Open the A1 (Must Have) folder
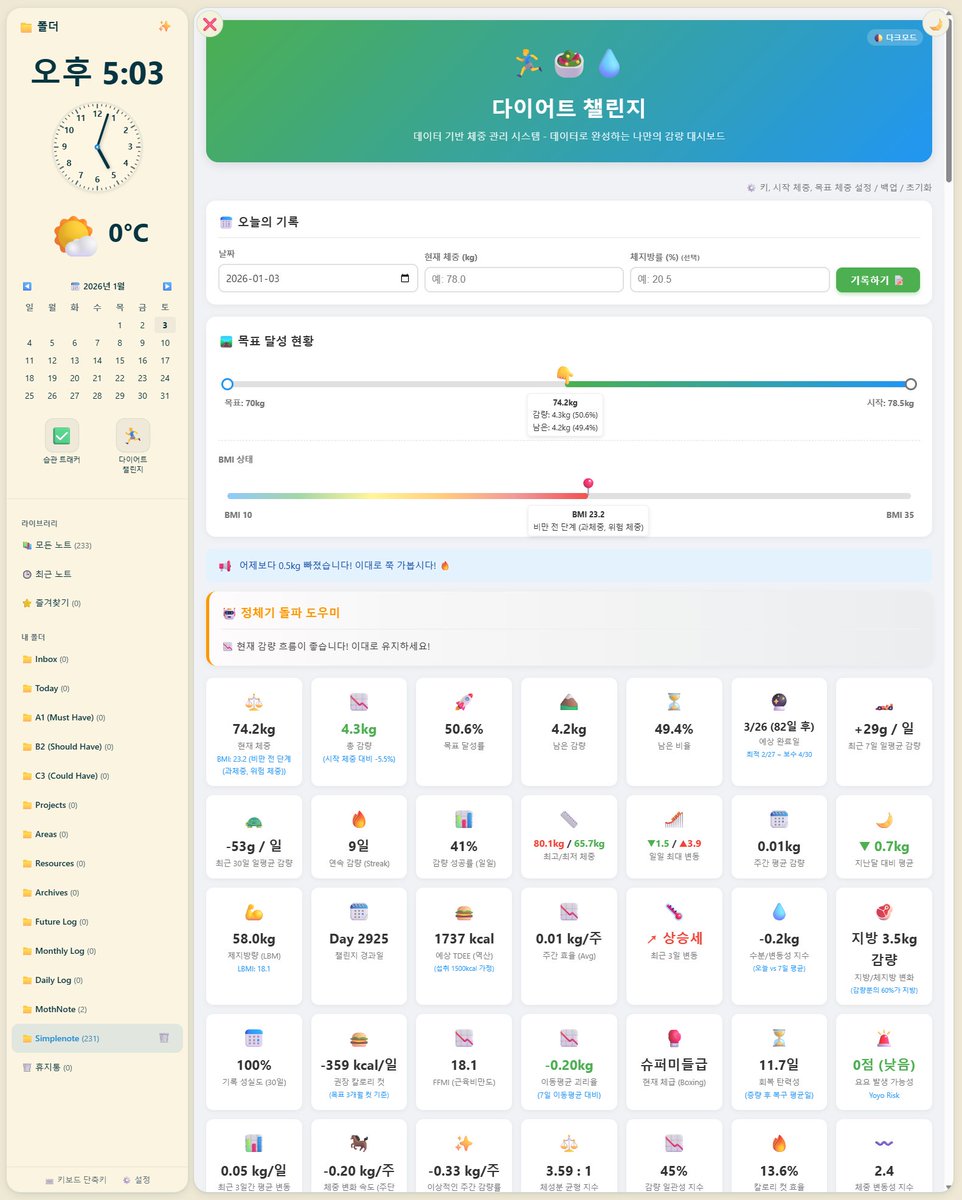The image size is (962, 1200). 97,717
